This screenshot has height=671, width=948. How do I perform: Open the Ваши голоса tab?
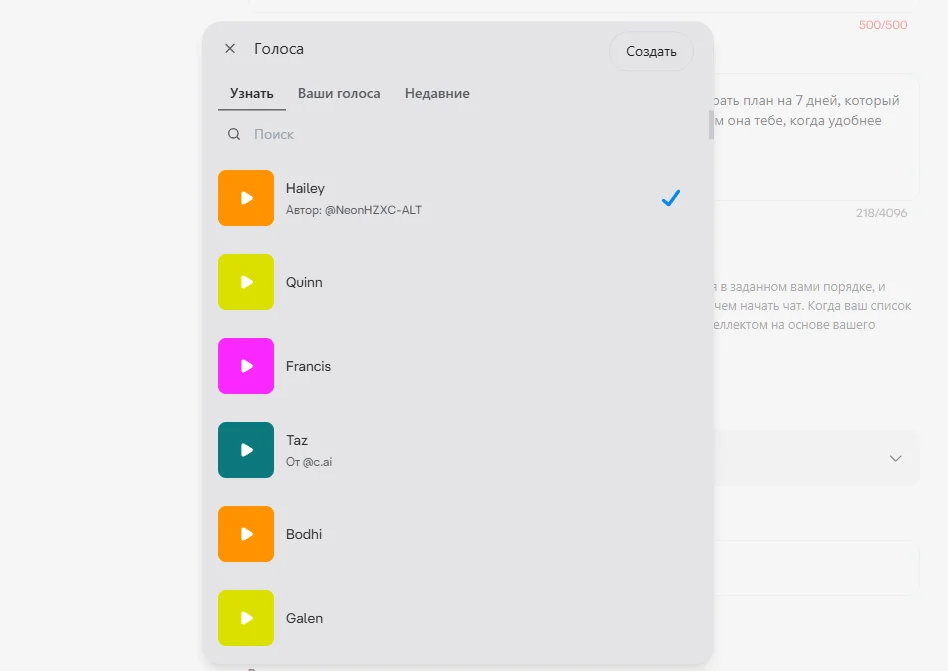point(339,94)
